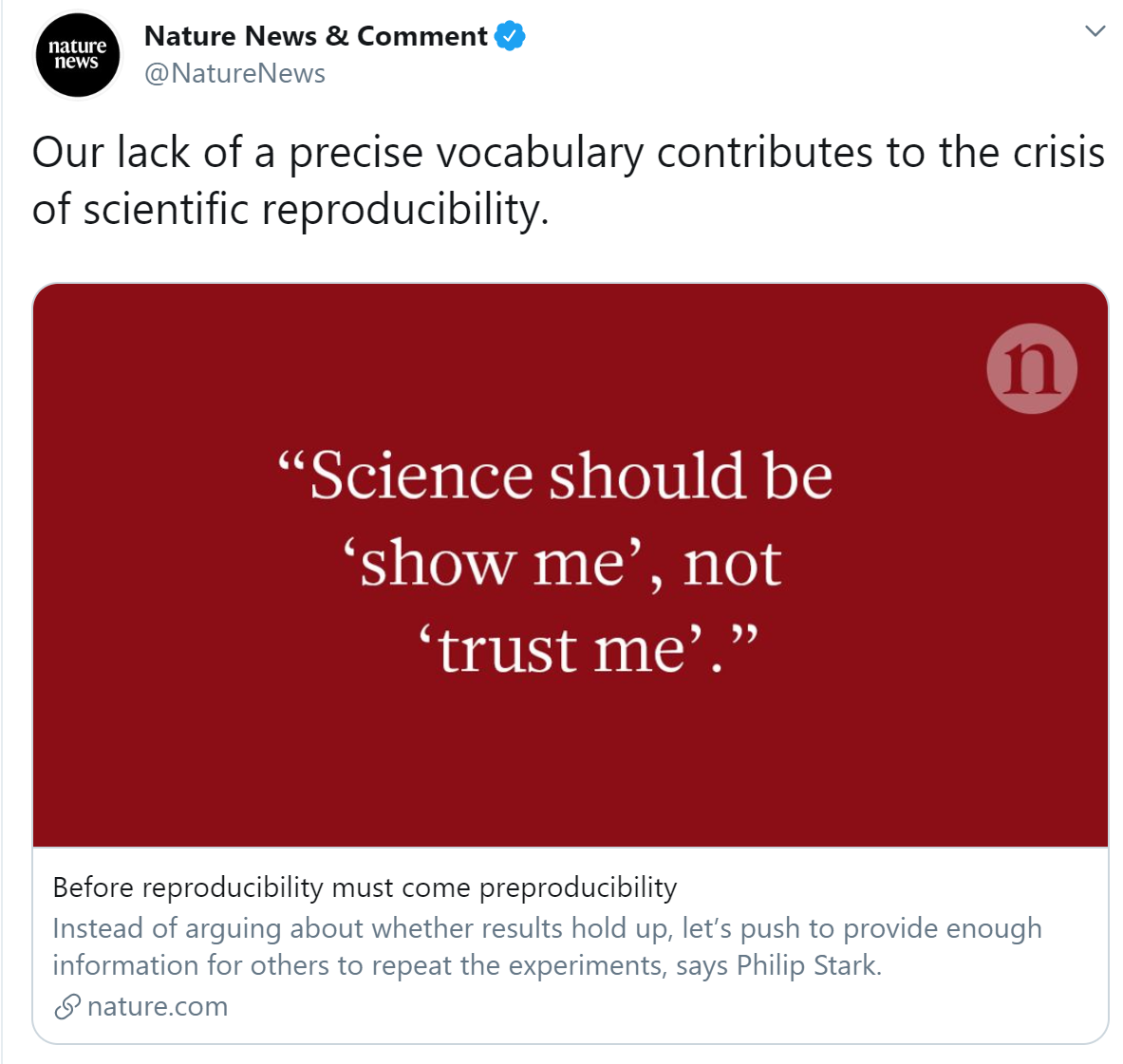1123x1064 pixels.
Task: Click the chain link icon beside nature.com
Action: pyautogui.click(x=66, y=1007)
